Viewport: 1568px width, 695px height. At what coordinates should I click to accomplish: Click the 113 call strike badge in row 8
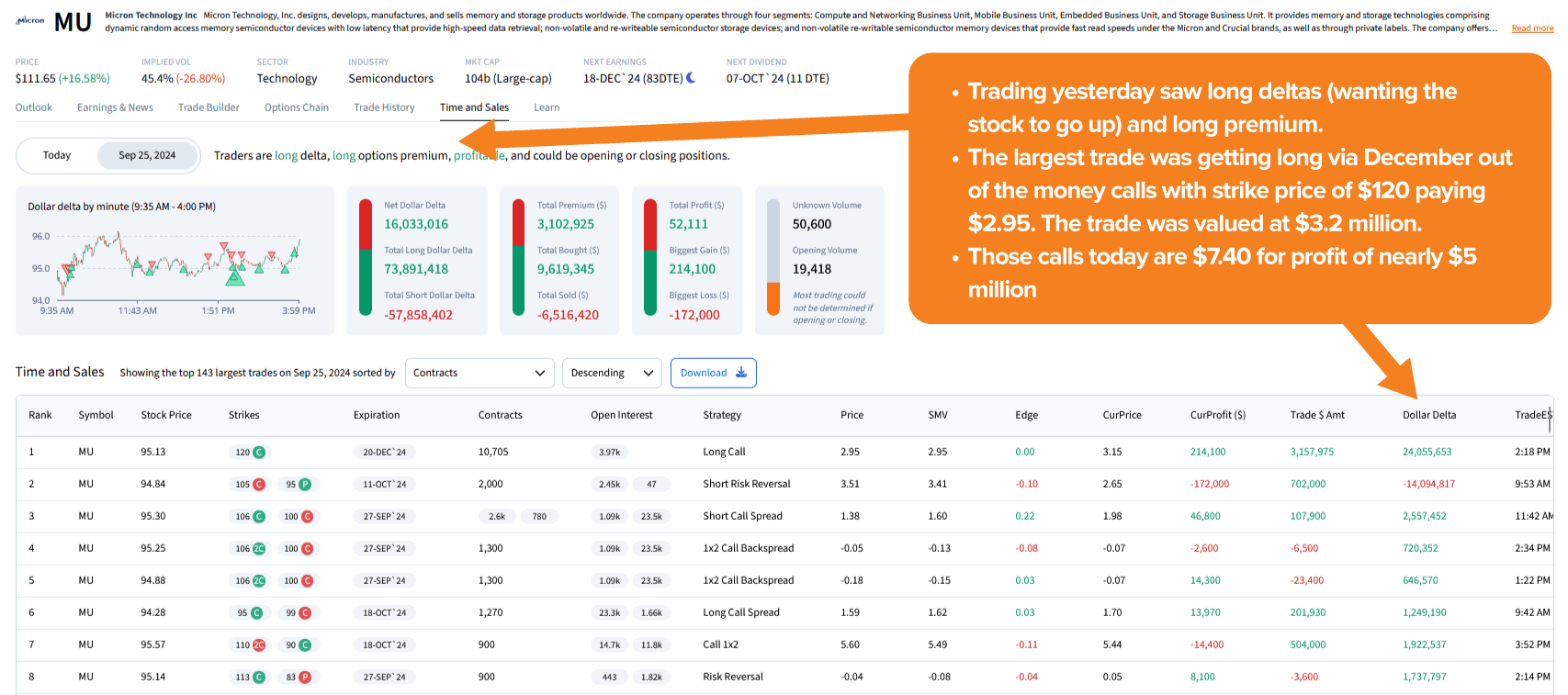[249, 677]
